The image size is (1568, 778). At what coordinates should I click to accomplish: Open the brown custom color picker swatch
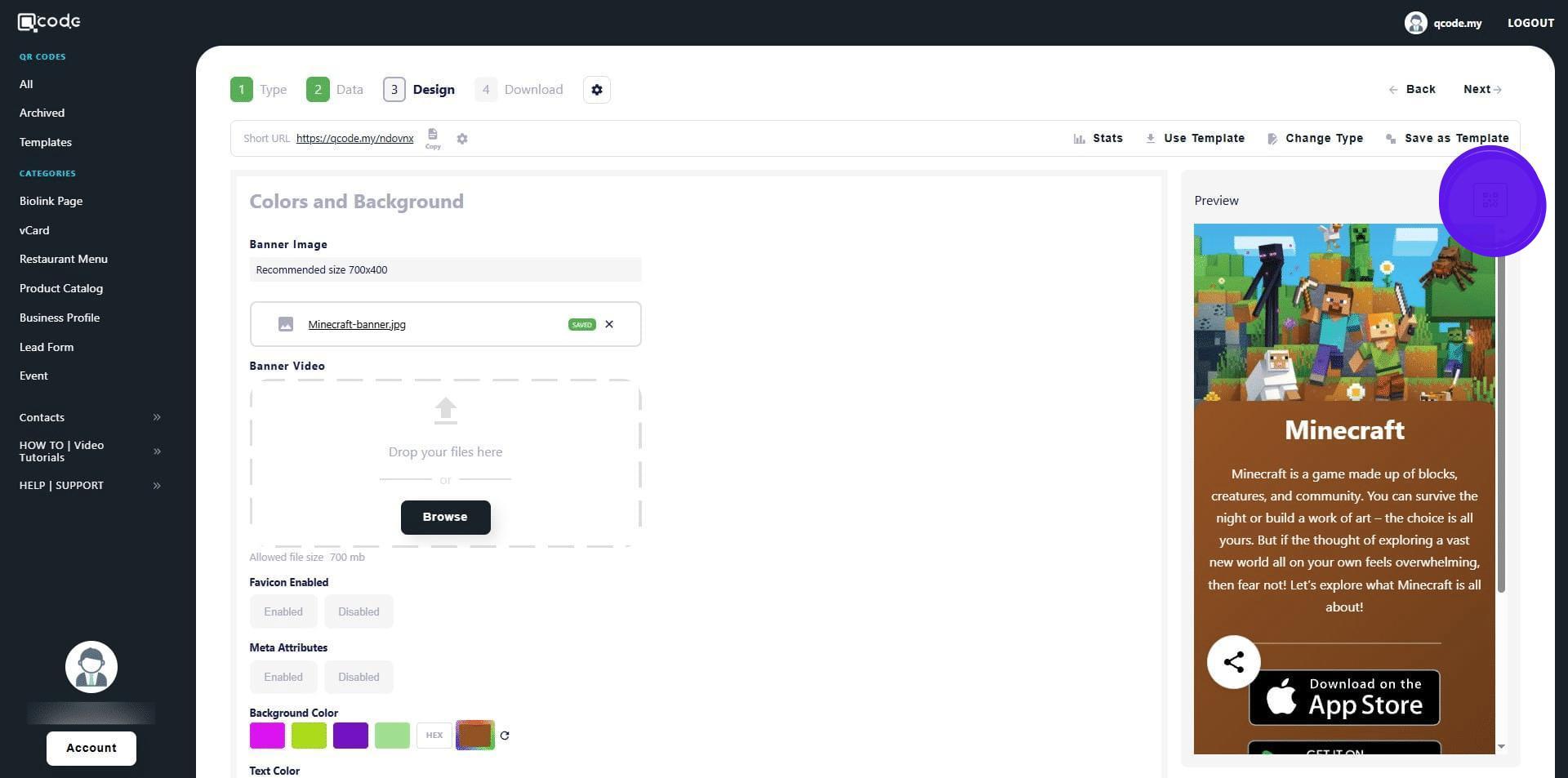tap(475, 736)
